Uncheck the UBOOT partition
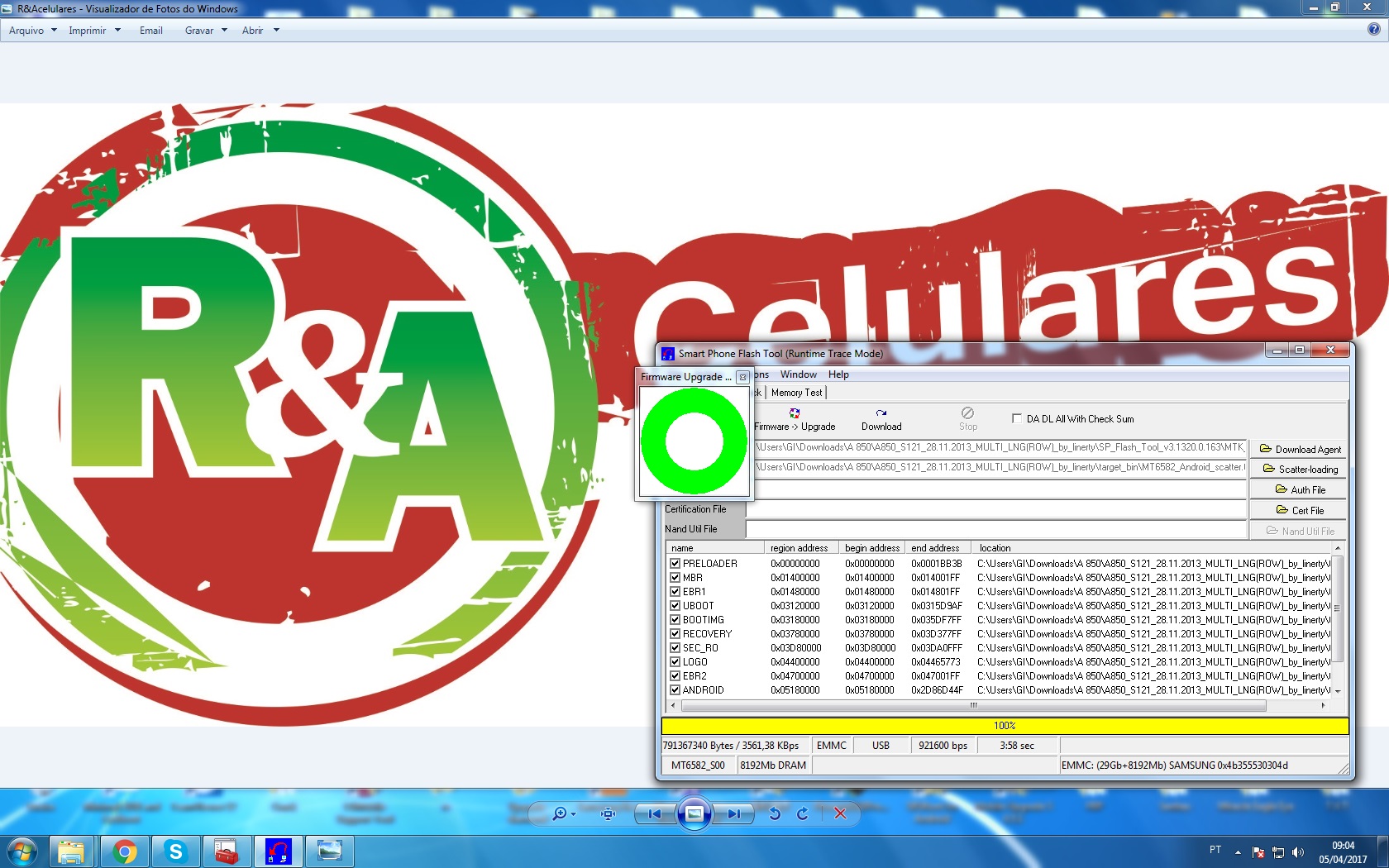This screenshot has width=1389, height=868. pos(675,606)
